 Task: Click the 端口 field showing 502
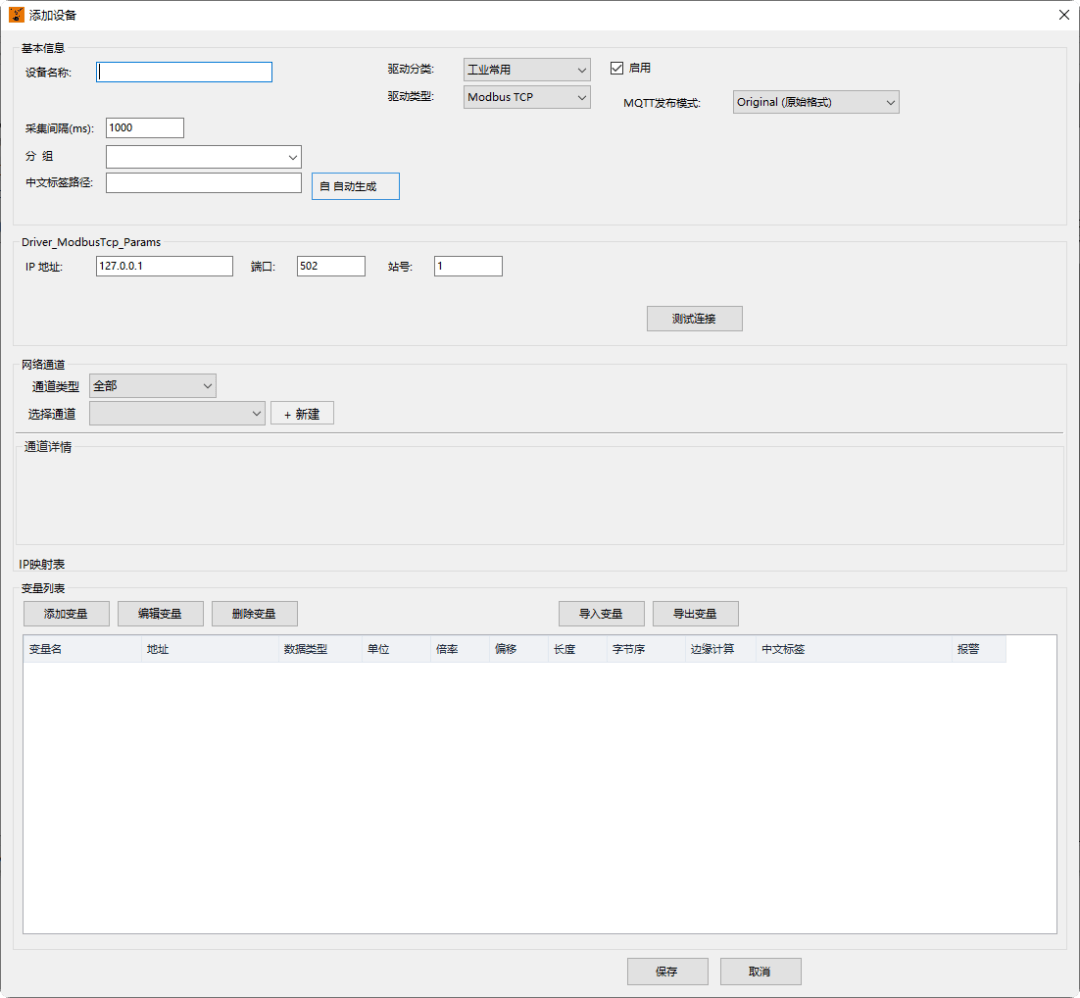(x=331, y=266)
